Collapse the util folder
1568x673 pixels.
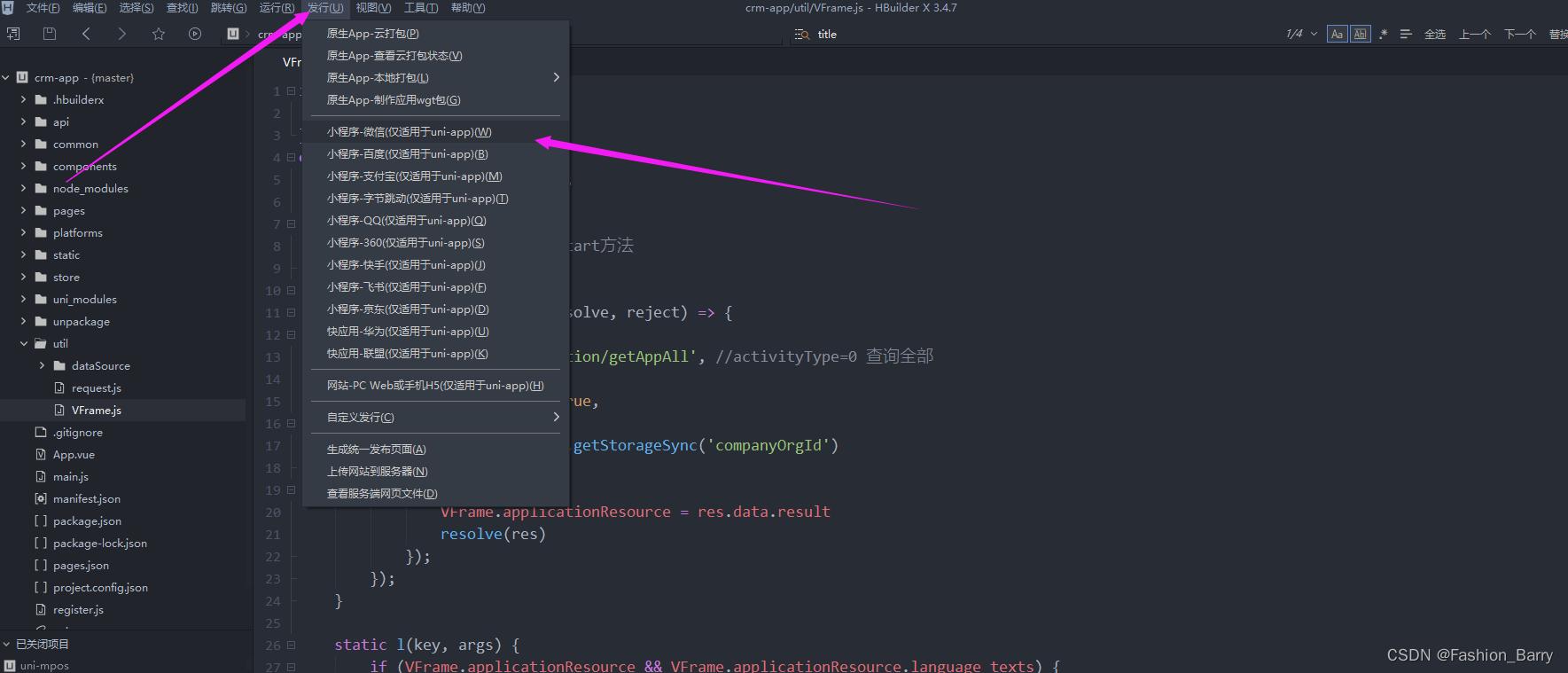click(24, 343)
